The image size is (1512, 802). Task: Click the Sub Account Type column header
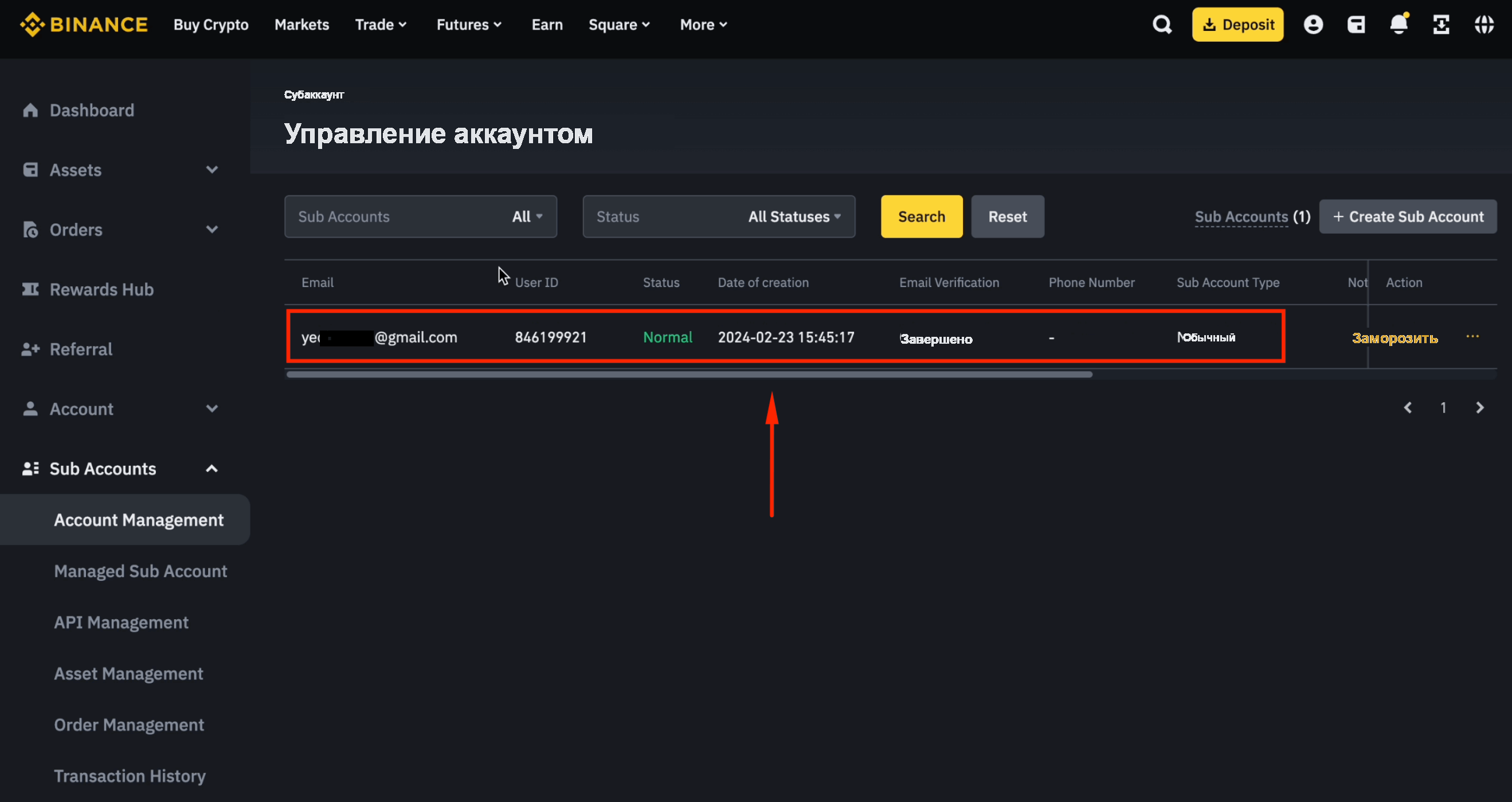click(1228, 282)
